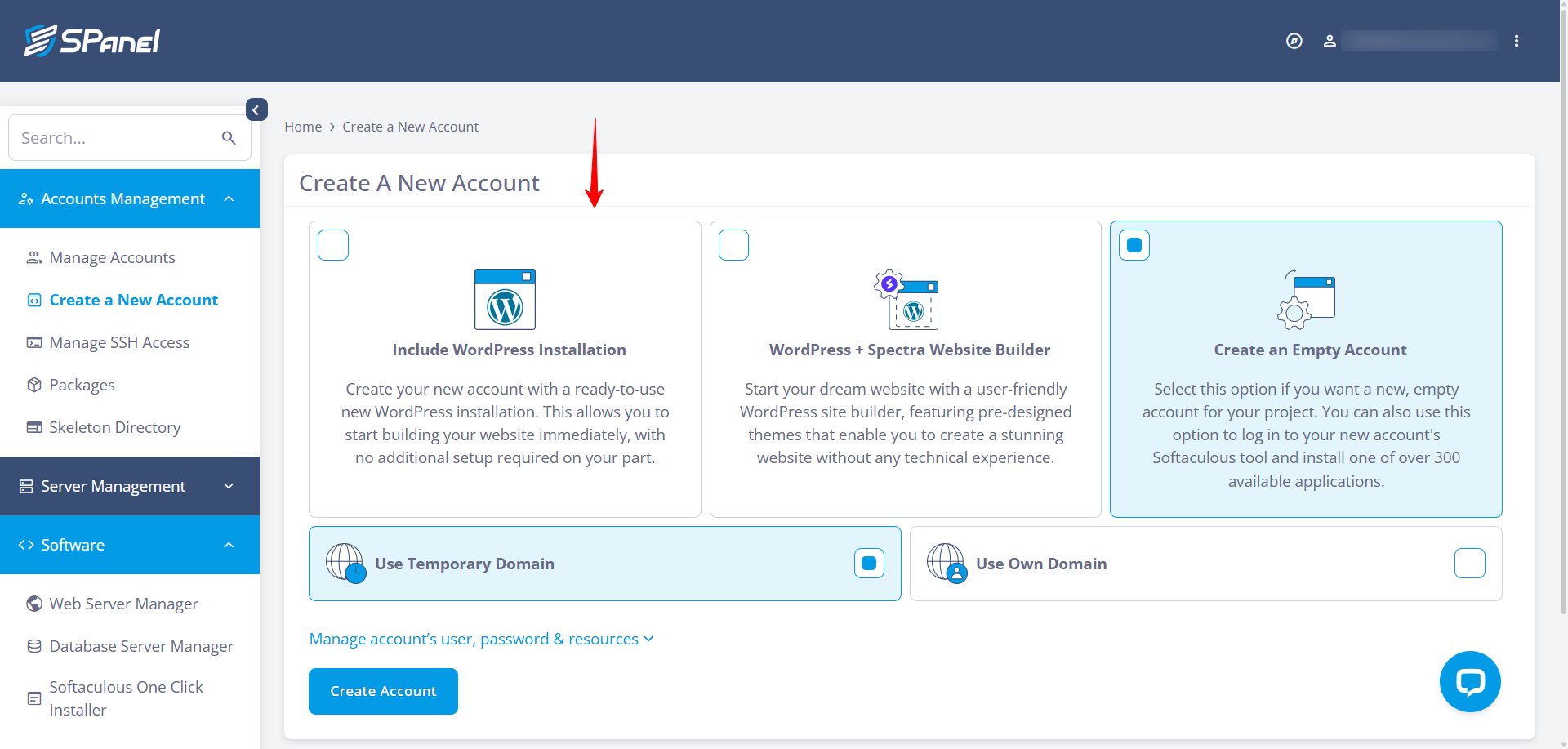The image size is (1568, 749).
Task: Click the SPanel logo
Action: [92, 40]
